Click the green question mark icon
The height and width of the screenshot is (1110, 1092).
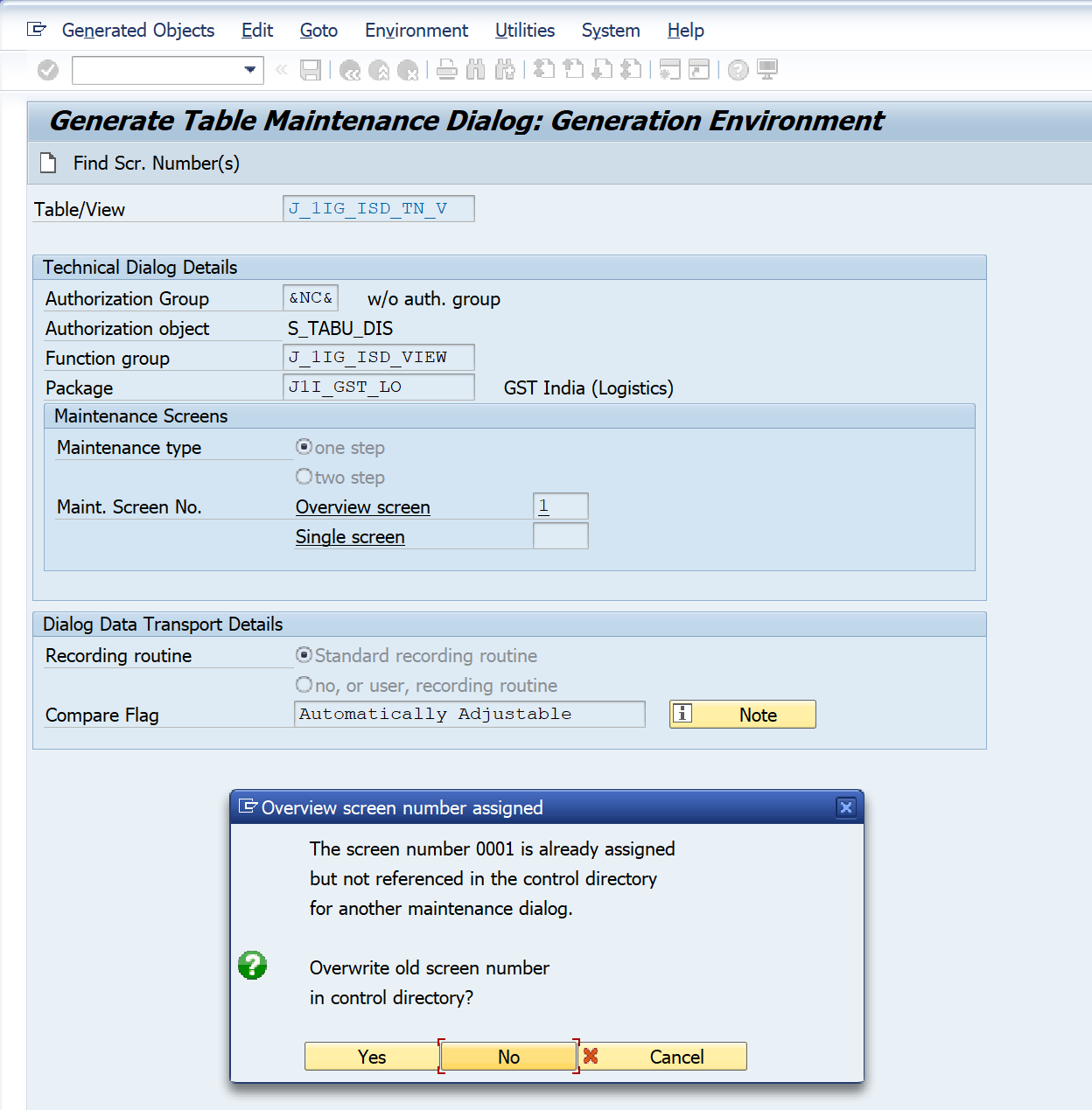coord(252,966)
